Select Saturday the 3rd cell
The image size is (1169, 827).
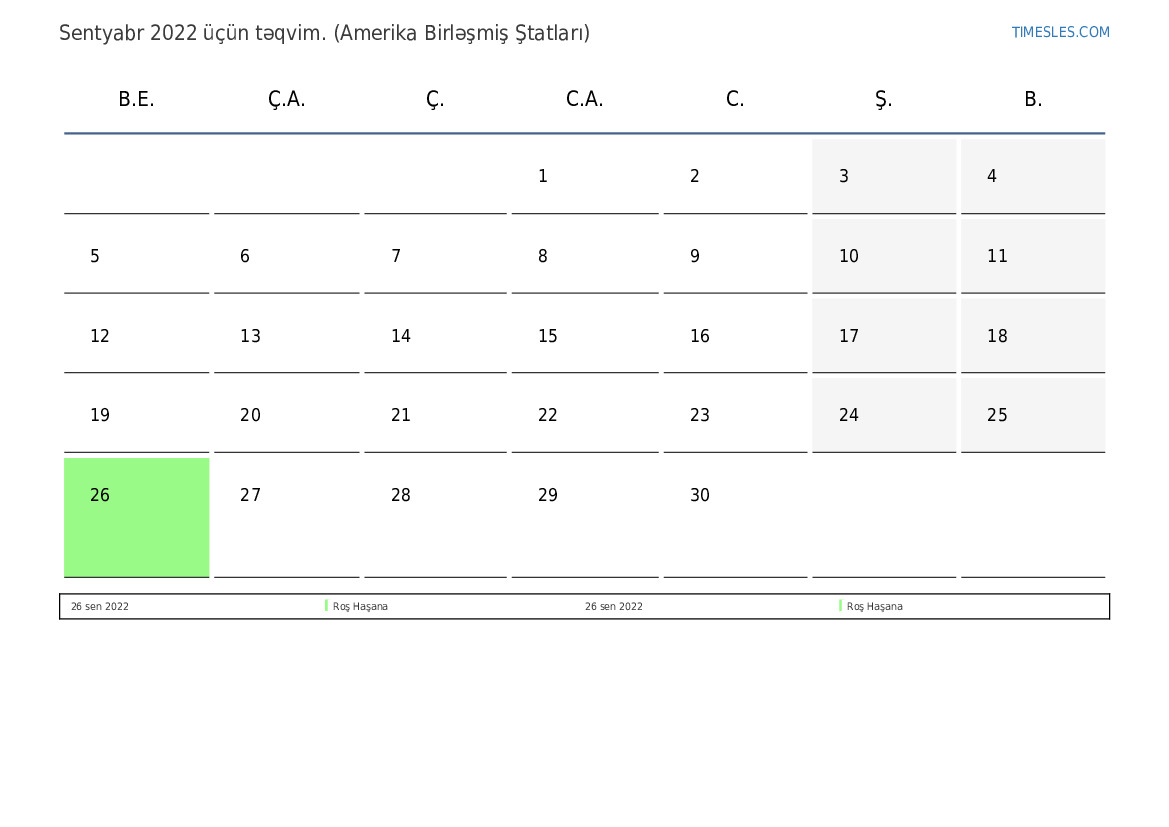click(883, 176)
